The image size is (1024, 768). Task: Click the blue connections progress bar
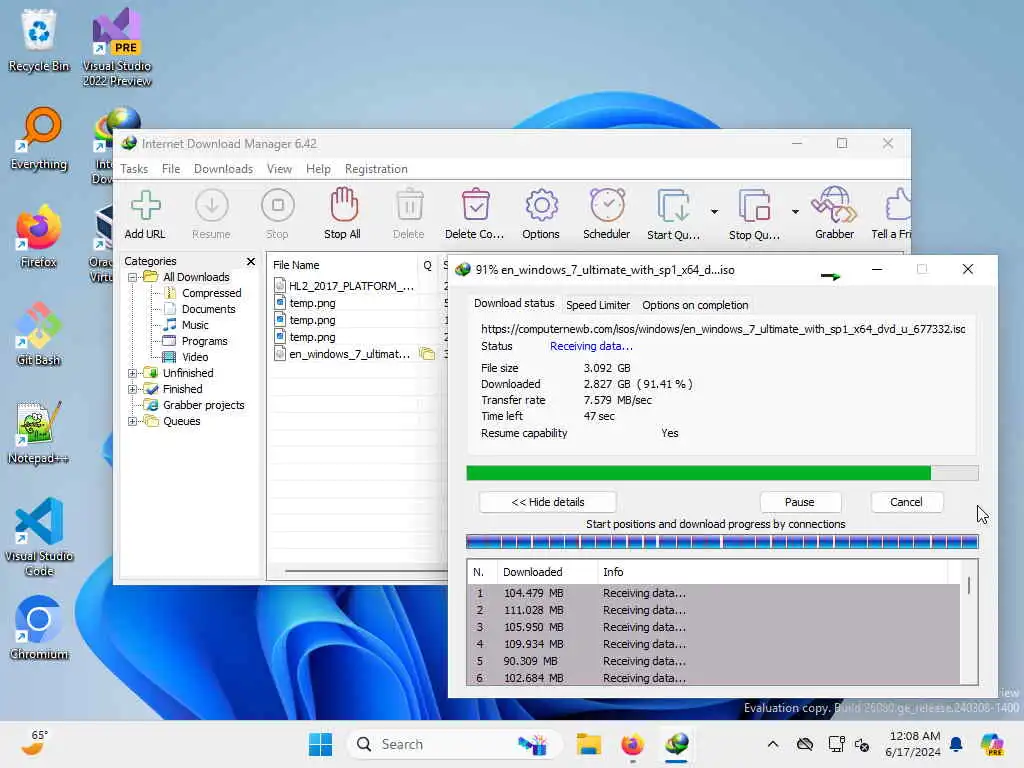point(722,541)
